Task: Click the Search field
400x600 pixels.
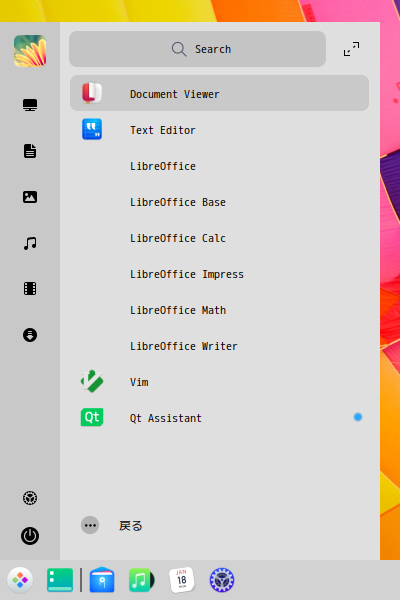Action: click(x=198, y=49)
